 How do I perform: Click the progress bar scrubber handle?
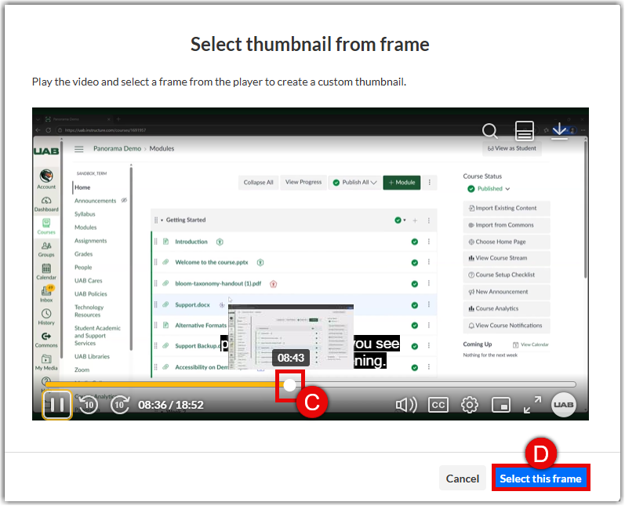coord(290,385)
